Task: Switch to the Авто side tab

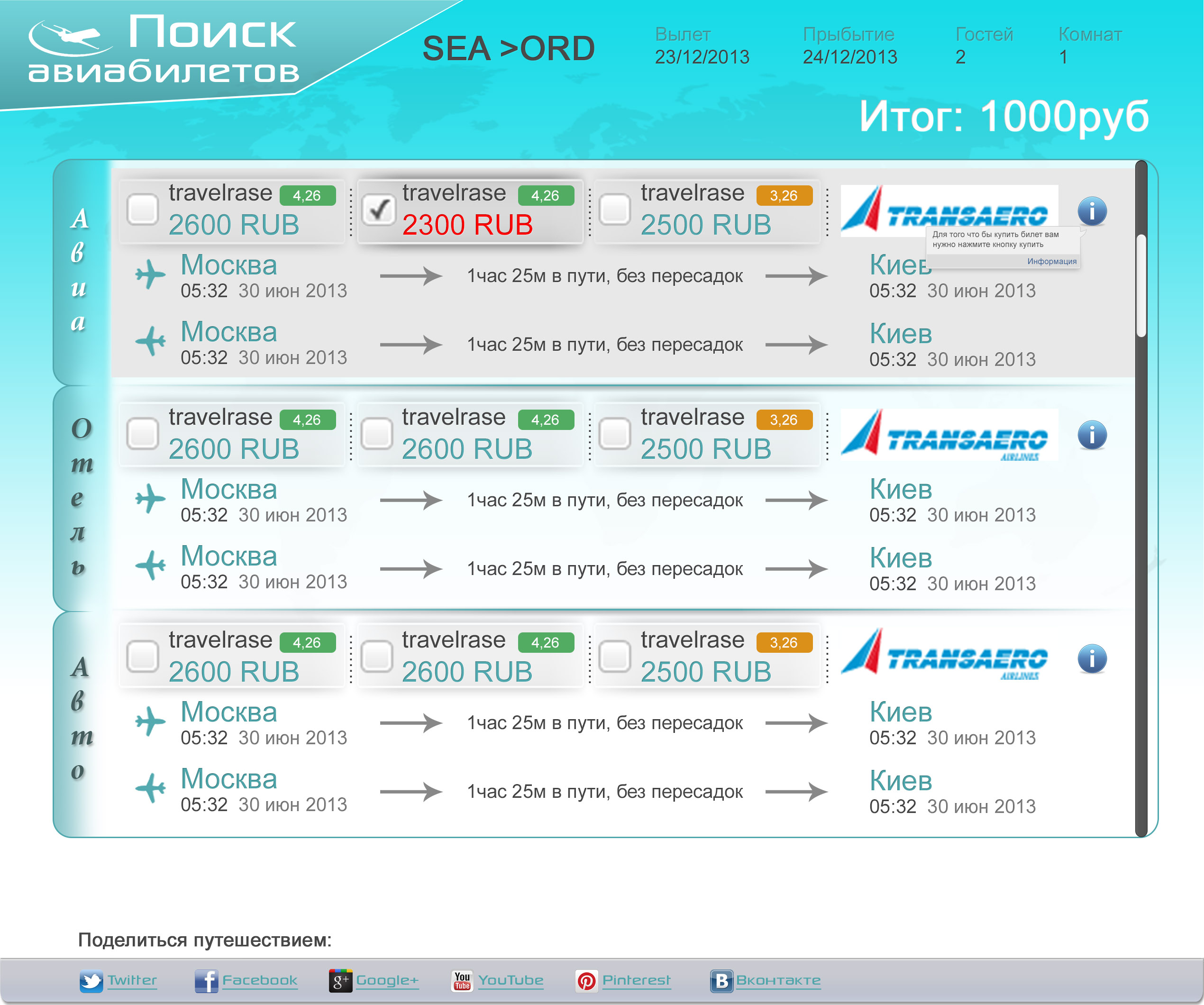Action: (80, 719)
